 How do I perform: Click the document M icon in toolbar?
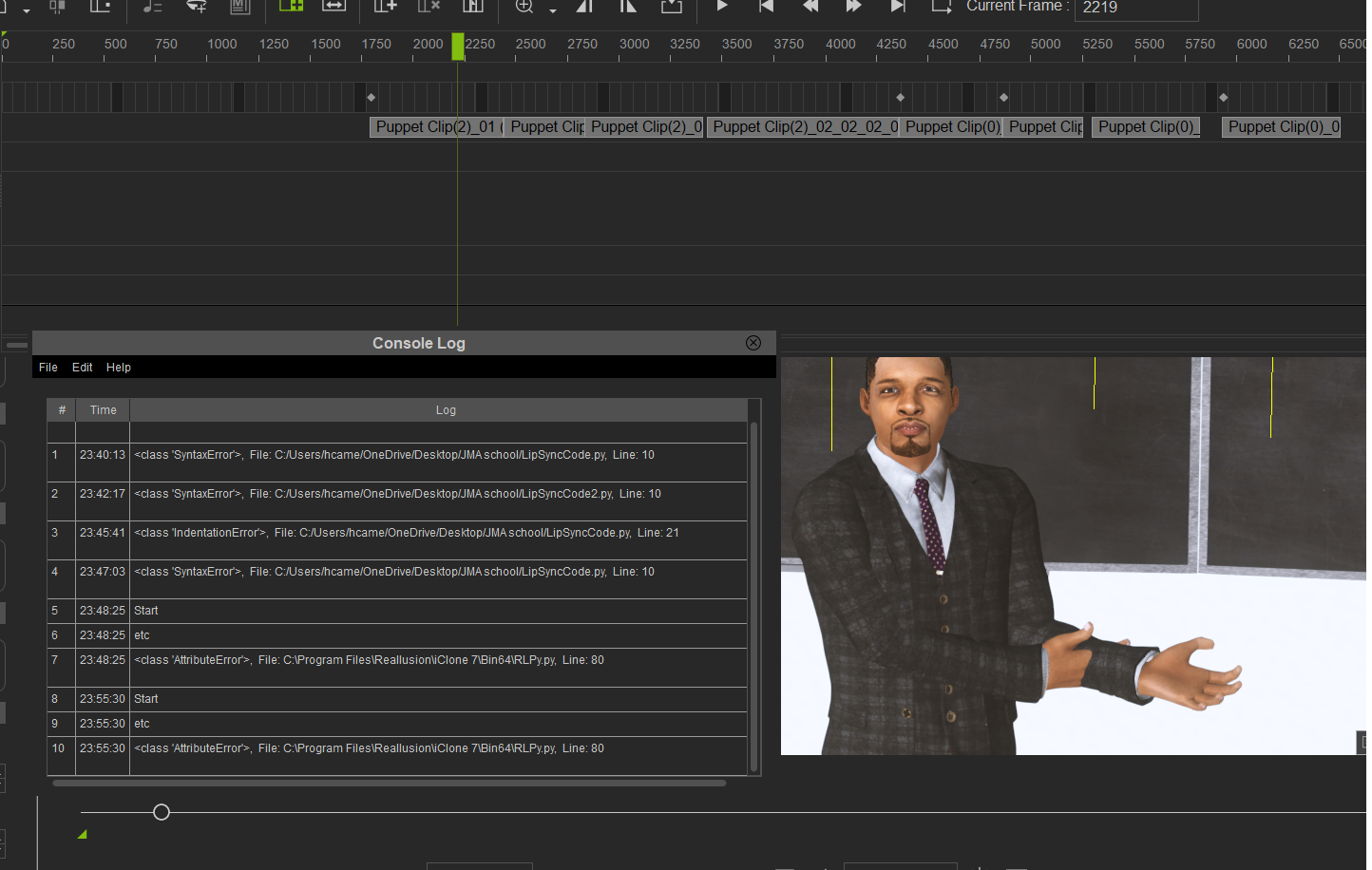pyautogui.click(x=240, y=6)
